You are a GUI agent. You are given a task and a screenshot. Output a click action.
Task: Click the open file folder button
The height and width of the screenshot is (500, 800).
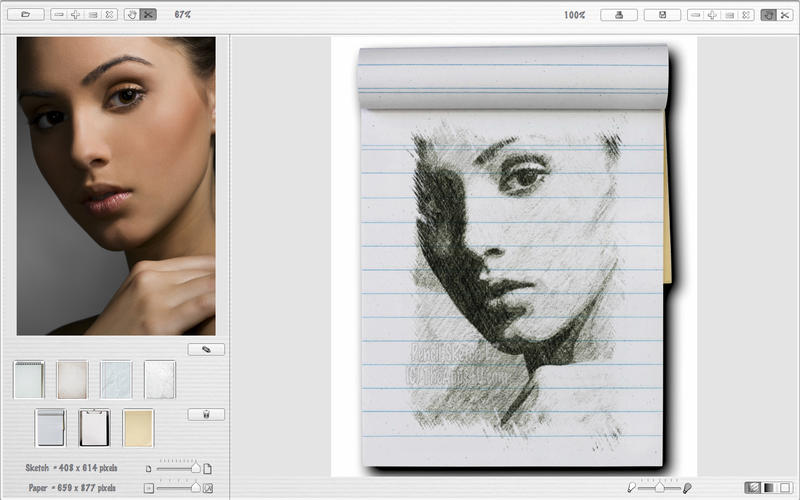point(25,15)
